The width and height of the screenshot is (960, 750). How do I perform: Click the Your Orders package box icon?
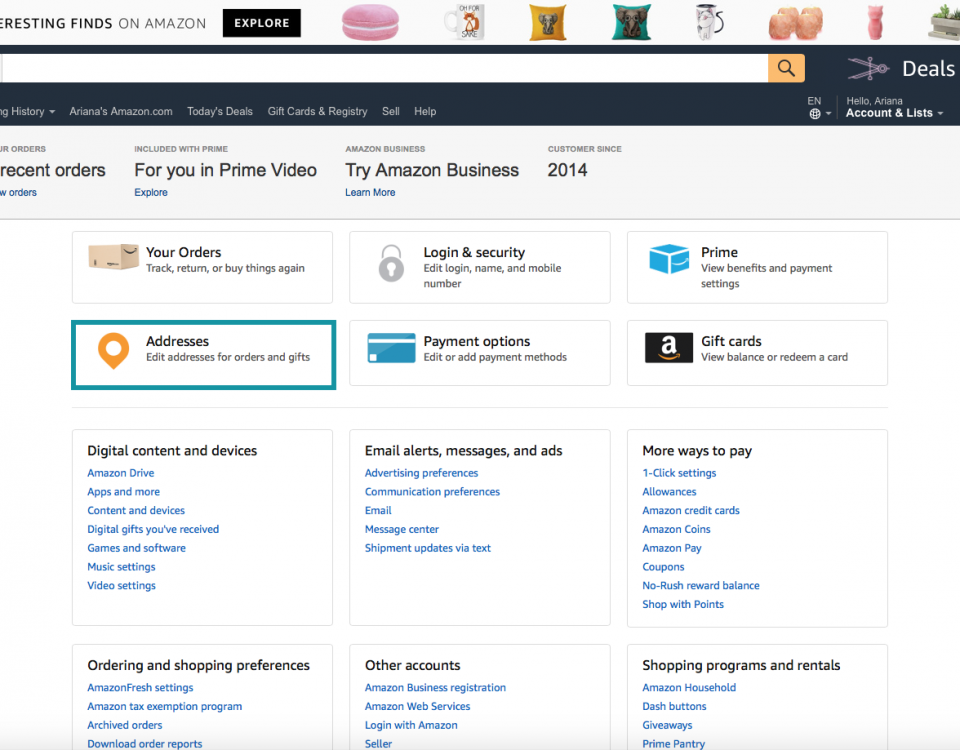[113, 257]
